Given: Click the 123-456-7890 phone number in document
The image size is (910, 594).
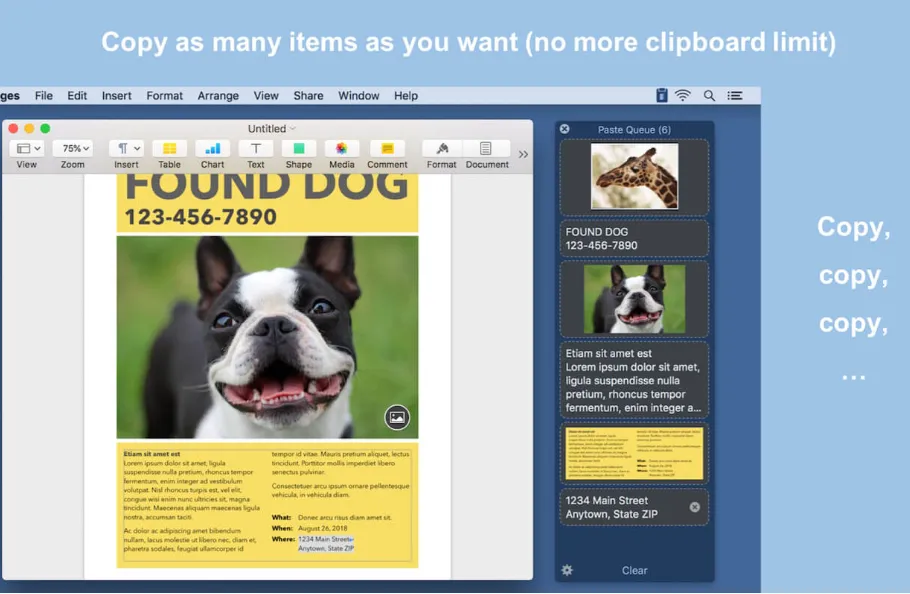Looking at the screenshot, I should (x=201, y=217).
